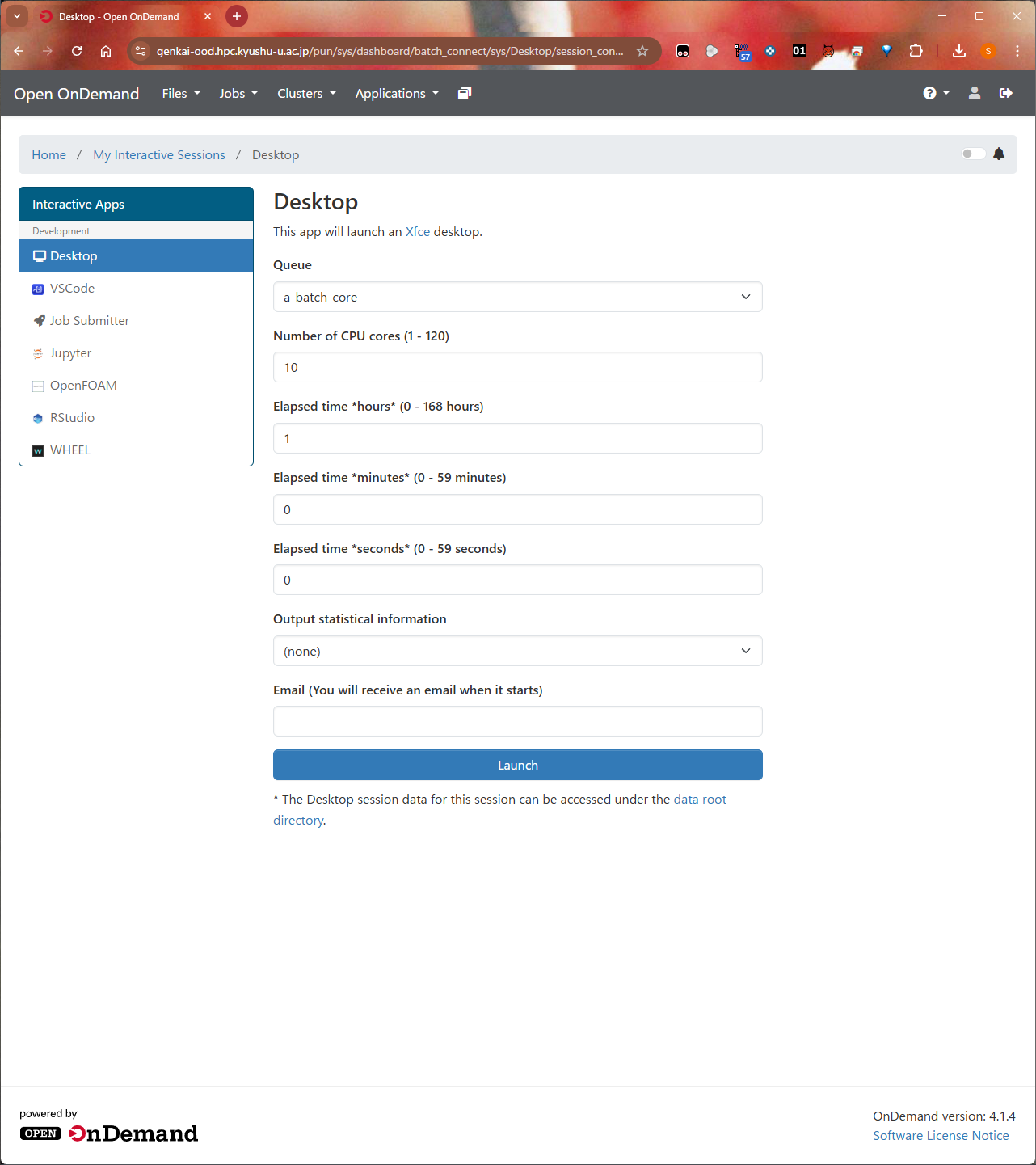Click the Interactive Apps panel header

(137, 204)
